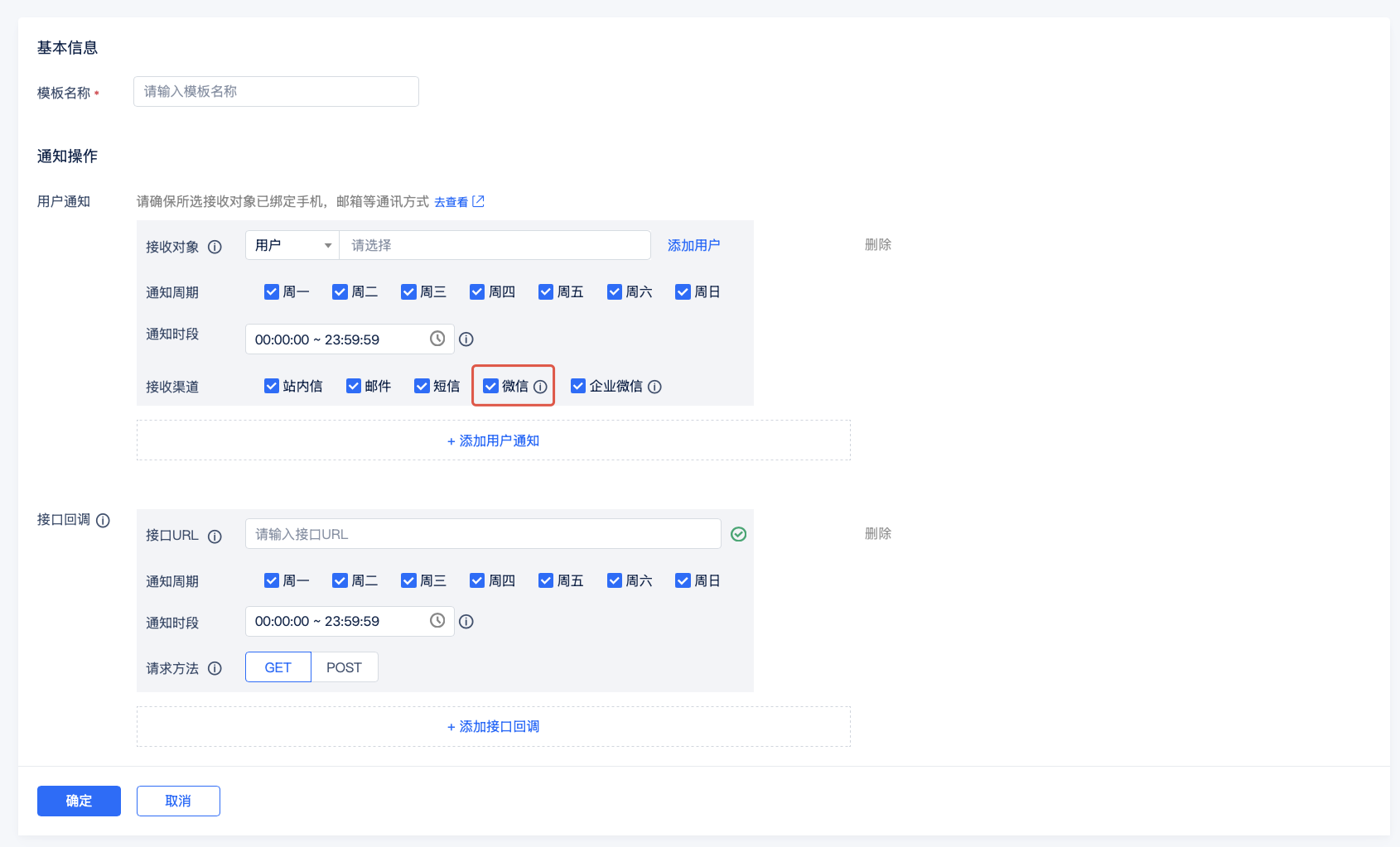
Task: Select GET request method
Action: tap(278, 667)
